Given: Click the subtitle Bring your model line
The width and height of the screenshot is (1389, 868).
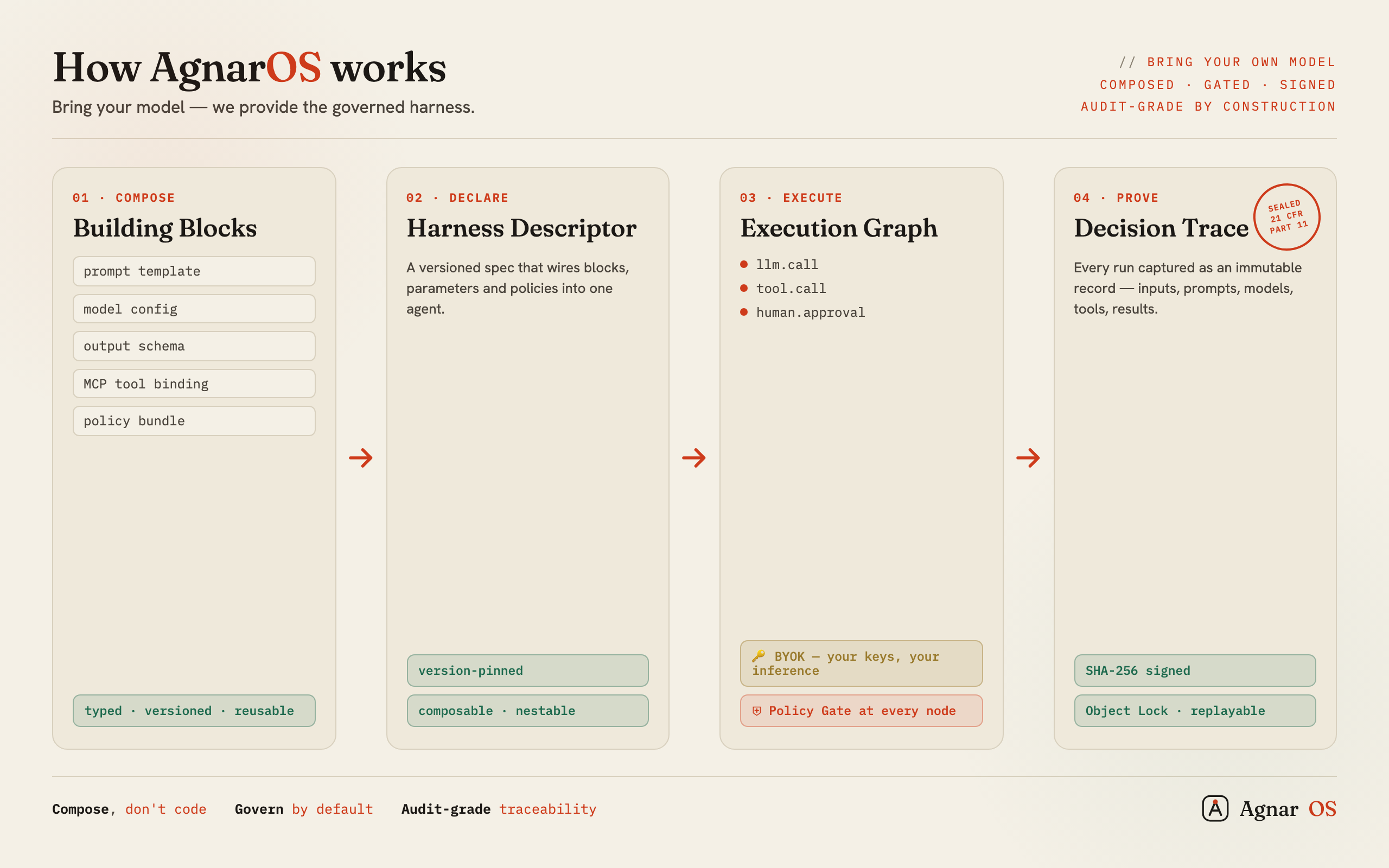Looking at the screenshot, I should 264,107.
